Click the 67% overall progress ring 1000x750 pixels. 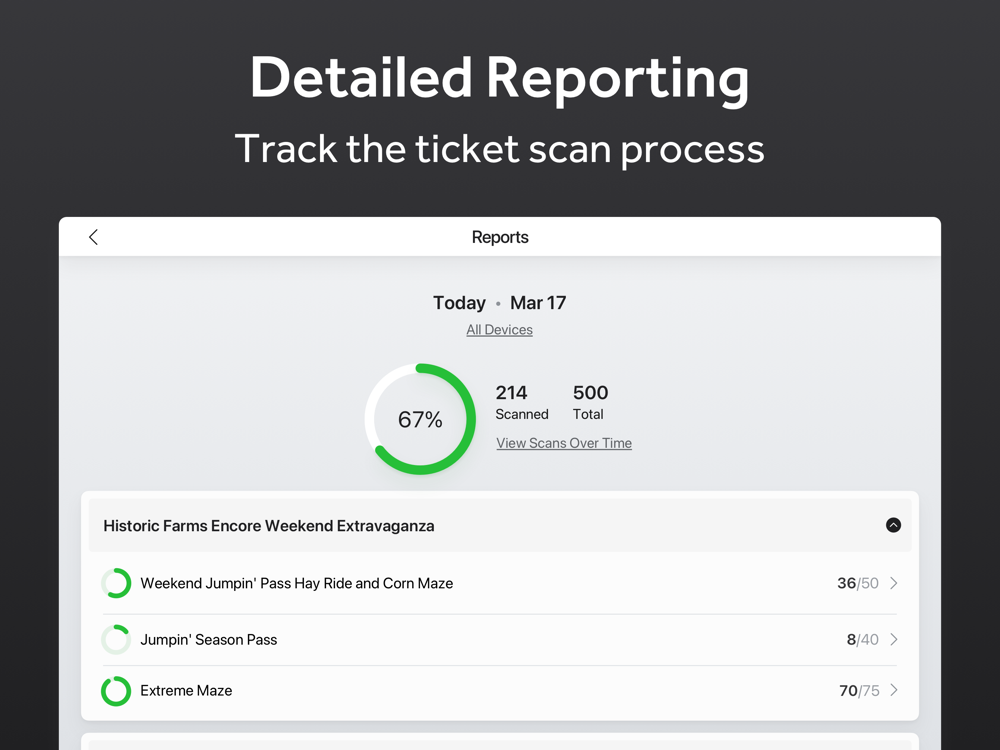tap(420, 419)
